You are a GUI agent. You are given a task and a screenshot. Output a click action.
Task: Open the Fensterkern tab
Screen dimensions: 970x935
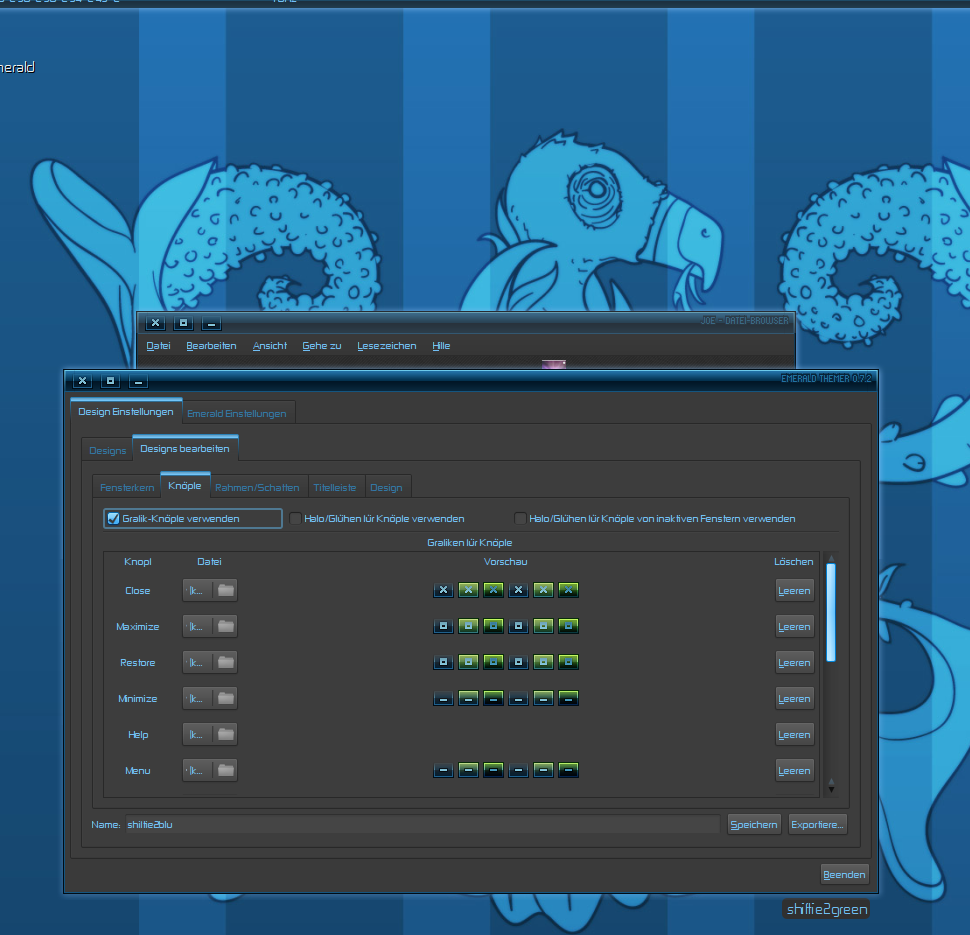tap(127, 488)
